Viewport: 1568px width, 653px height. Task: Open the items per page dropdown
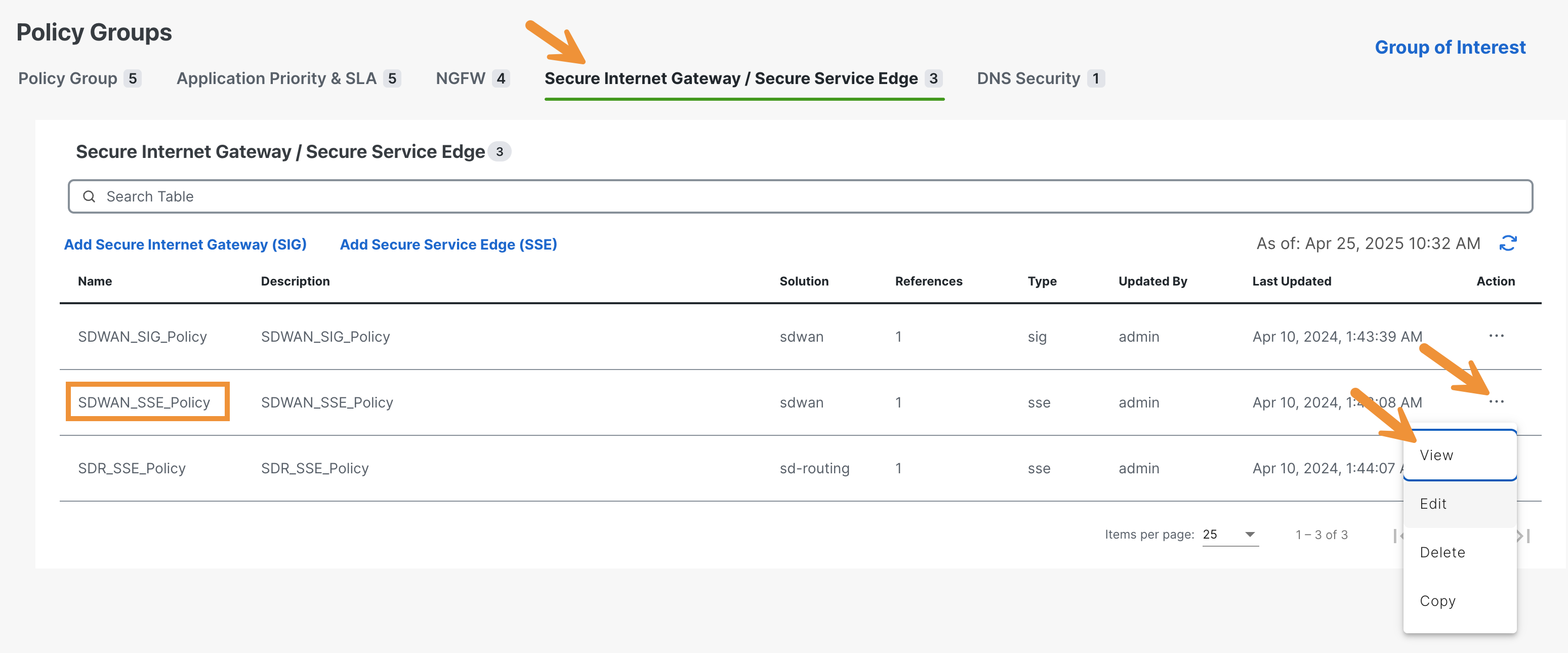pyautogui.click(x=1230, y=535)
